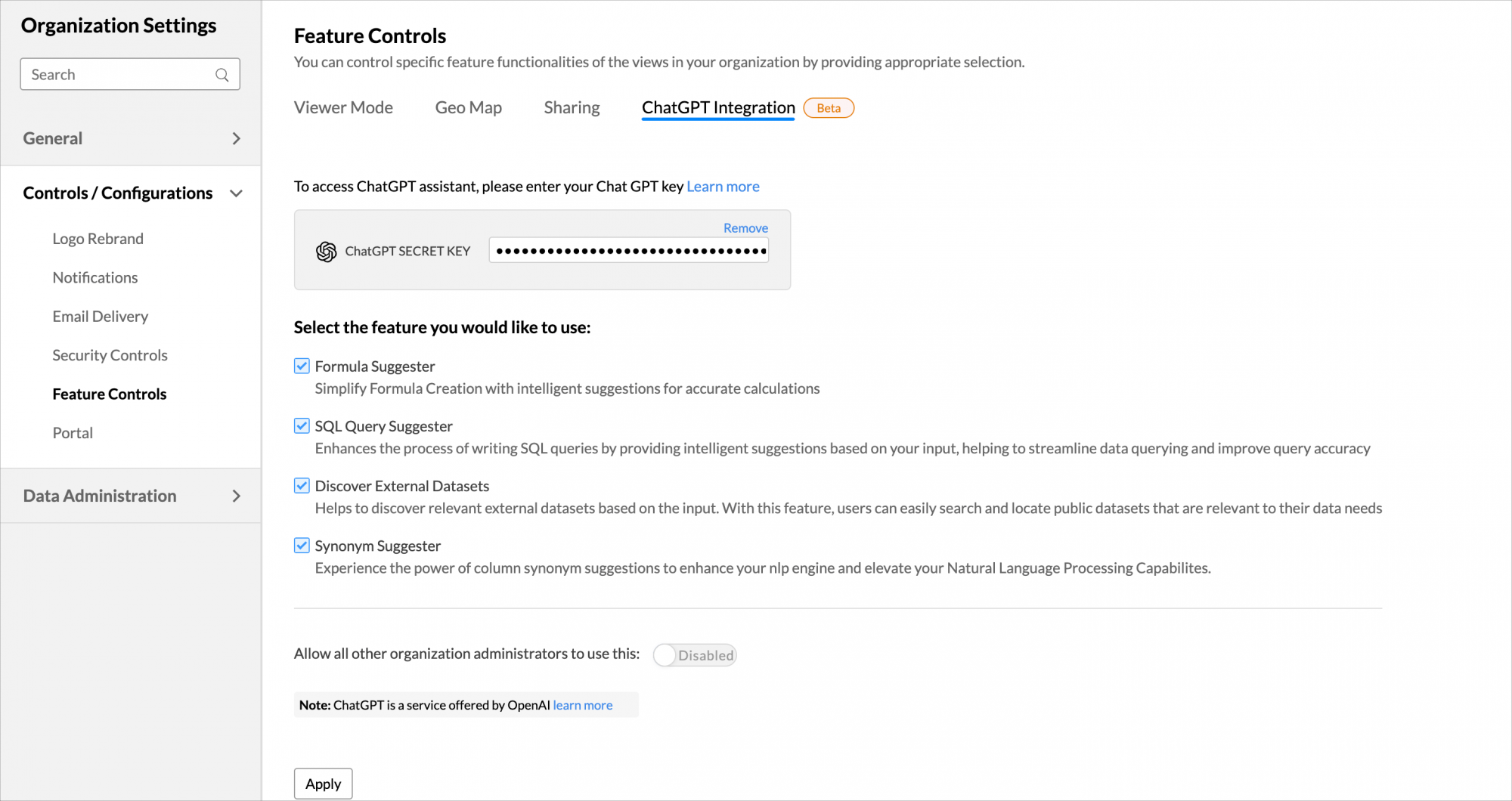
Task: Click the search magnifier icon
Action: (x=222, y=75)
